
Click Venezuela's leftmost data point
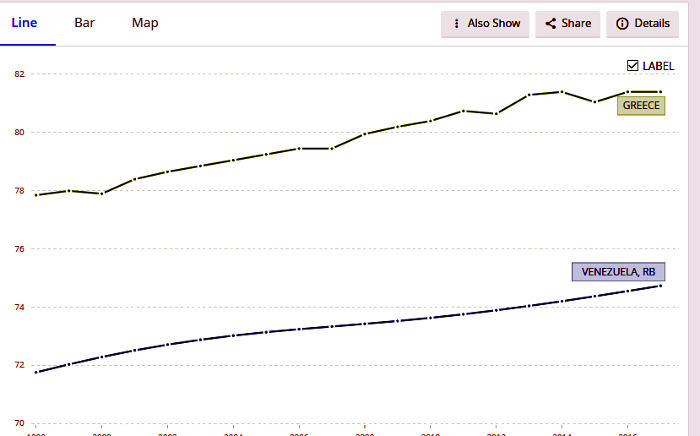pyautogui.click(x=37, y=372)
